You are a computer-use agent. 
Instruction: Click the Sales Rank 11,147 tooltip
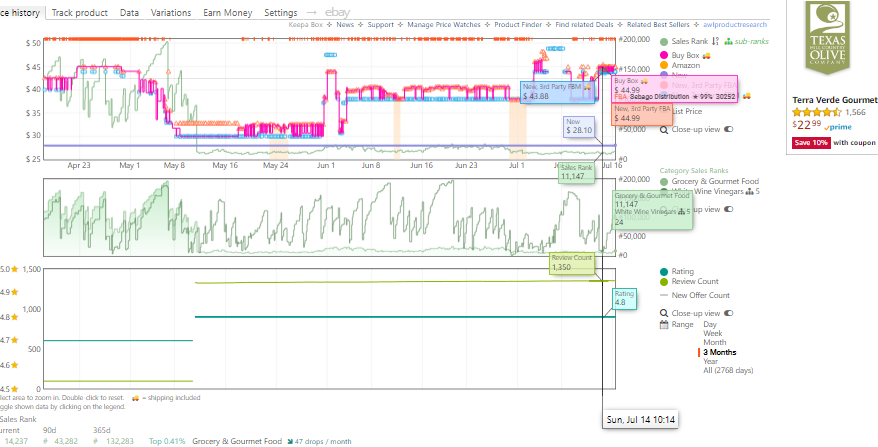[576, 172]
